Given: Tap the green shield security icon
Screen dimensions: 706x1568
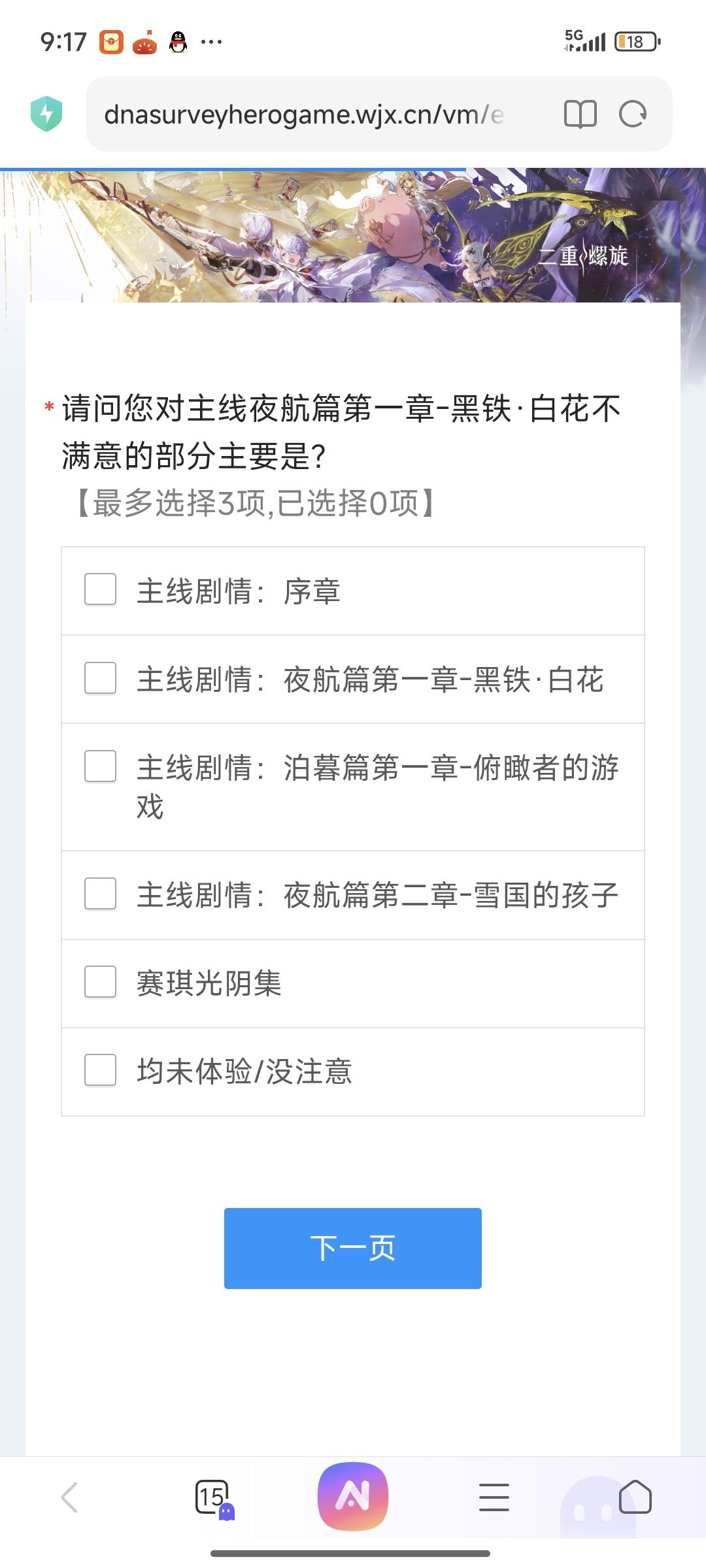Looking at the screenshot, I should pyautogui.click(x=46, y=114).
